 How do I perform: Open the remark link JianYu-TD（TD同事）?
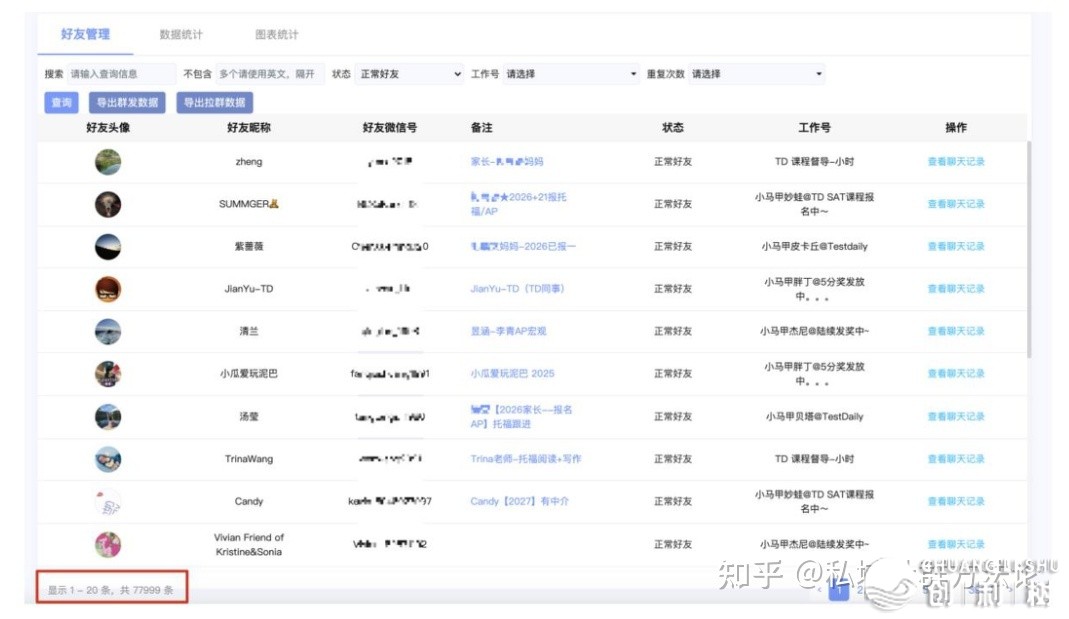coord(517,289)
